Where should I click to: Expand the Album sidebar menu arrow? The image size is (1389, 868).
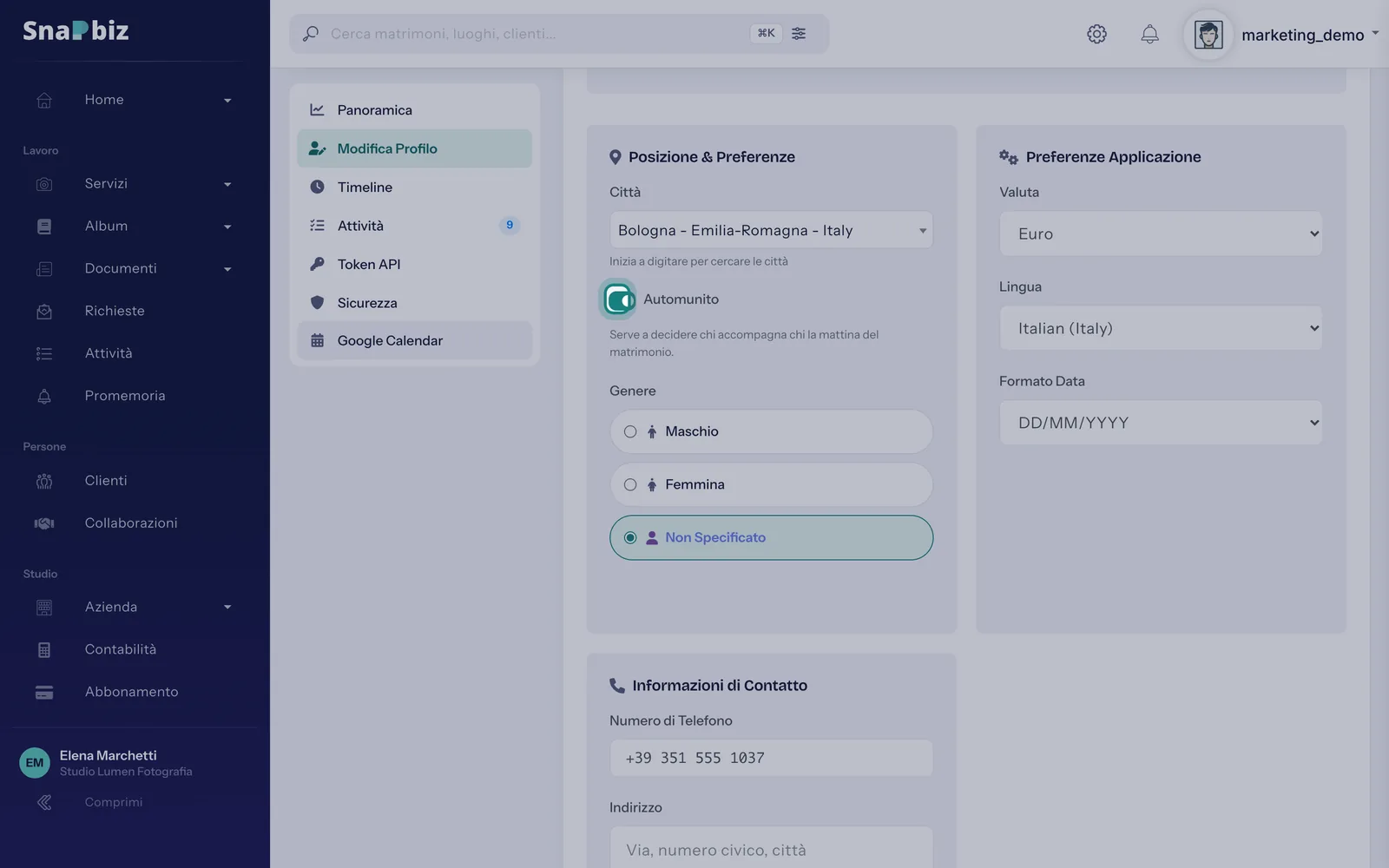pos(227,227)
